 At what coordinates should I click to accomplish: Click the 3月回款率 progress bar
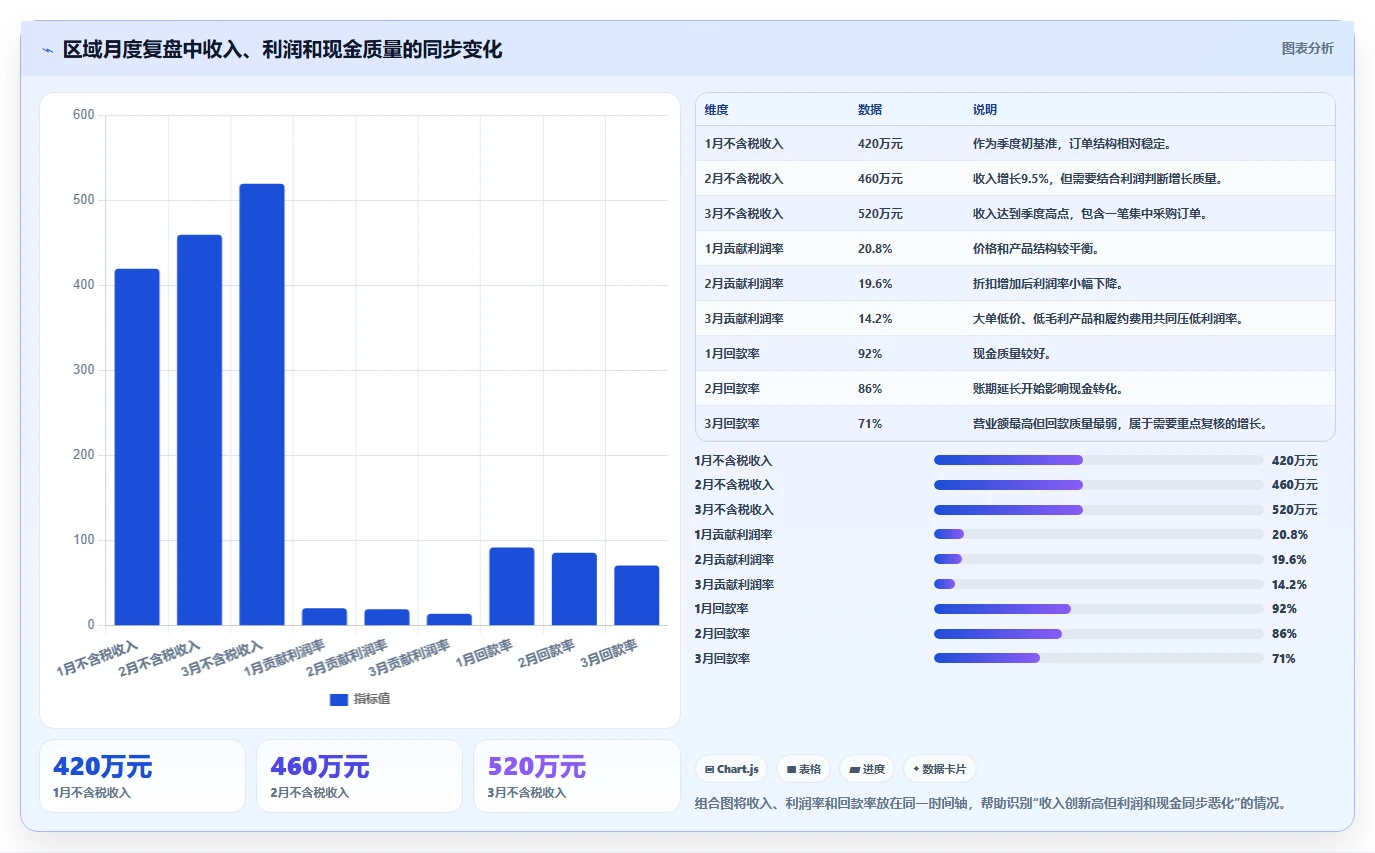[x=1098, y=658]
